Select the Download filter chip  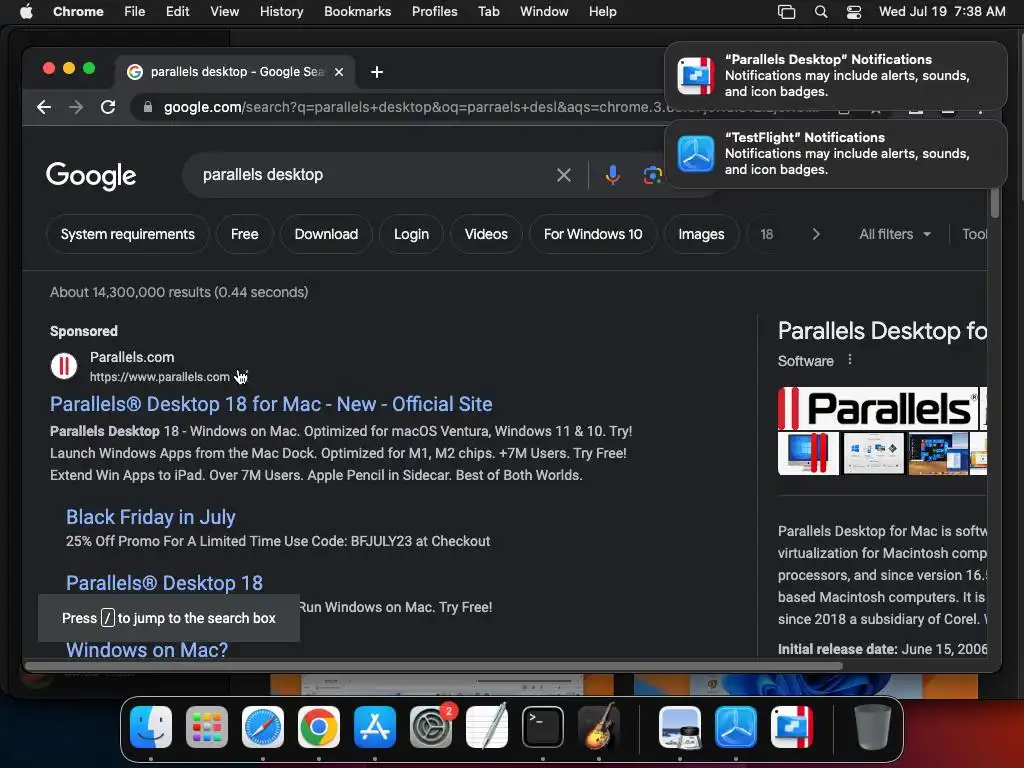[x=326, y=234]
